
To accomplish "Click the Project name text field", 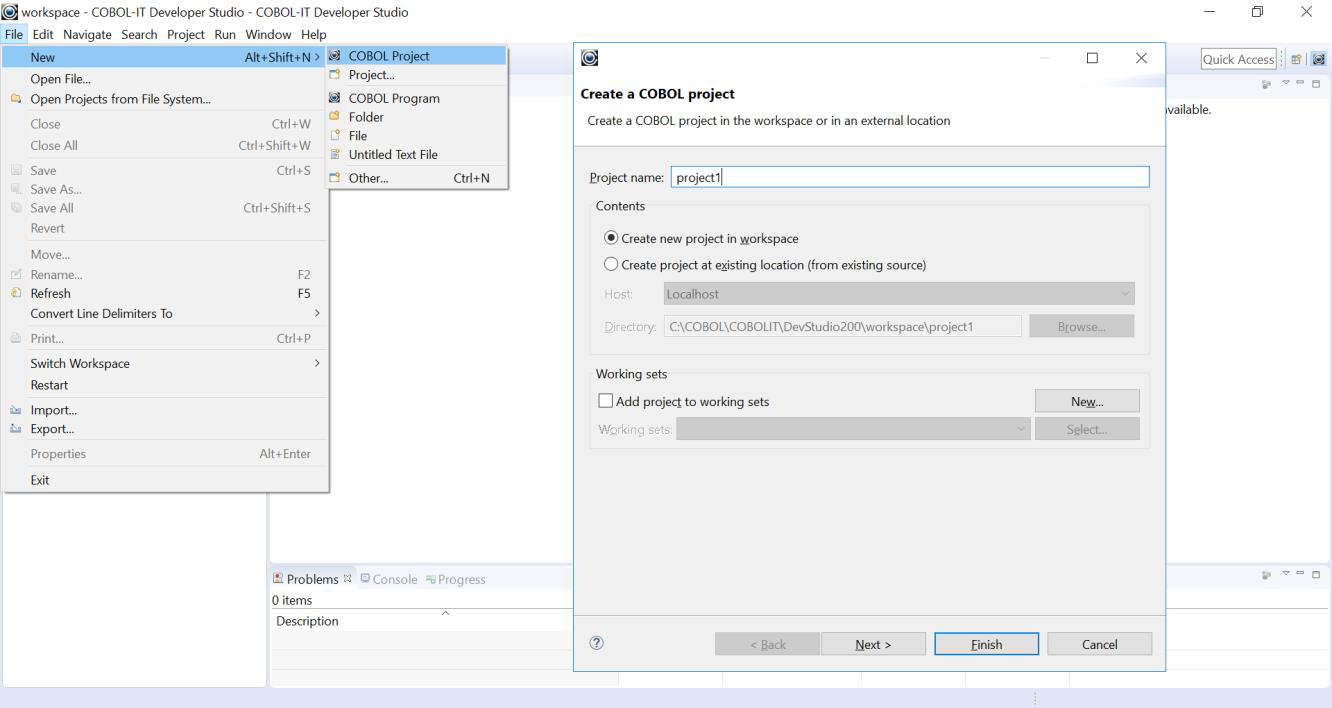I will tap(908, 177).
